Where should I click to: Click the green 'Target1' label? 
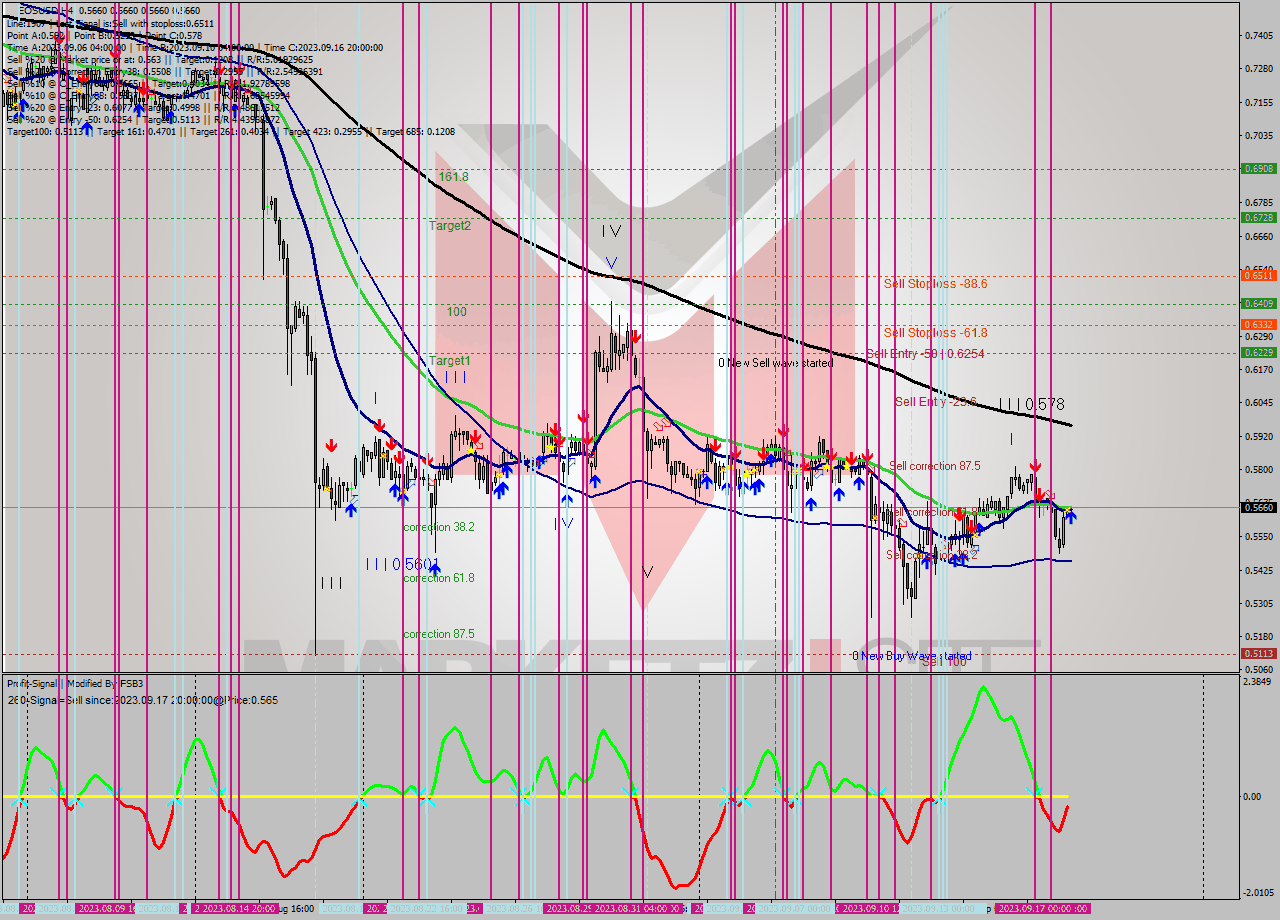click(x=449, y=360)
